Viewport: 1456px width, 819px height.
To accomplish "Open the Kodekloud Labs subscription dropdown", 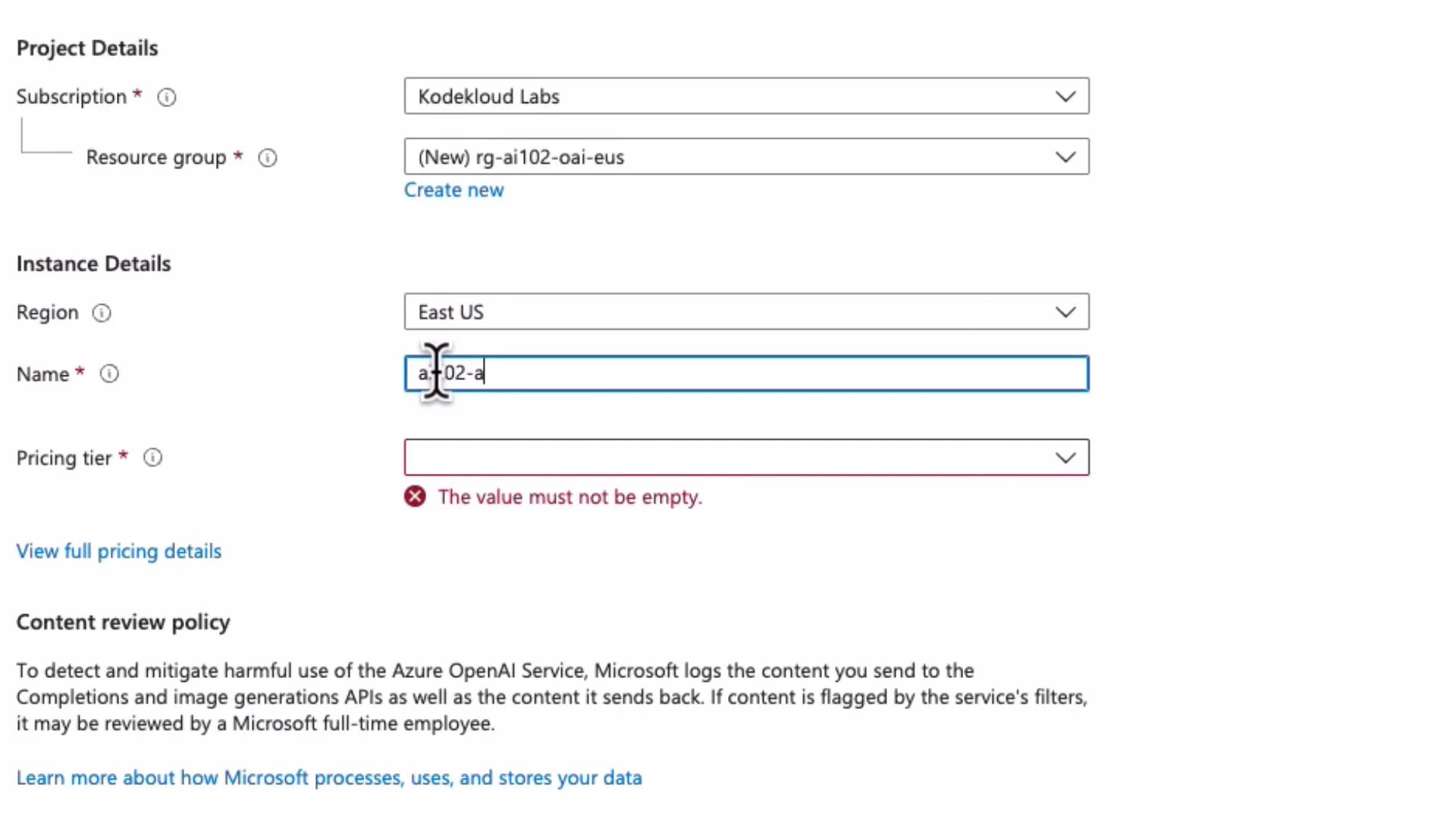I will coord(746,96).
